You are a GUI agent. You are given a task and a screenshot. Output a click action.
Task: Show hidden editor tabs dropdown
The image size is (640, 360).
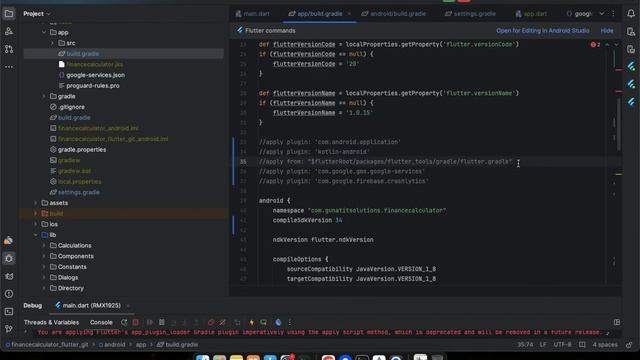[602, 14]
